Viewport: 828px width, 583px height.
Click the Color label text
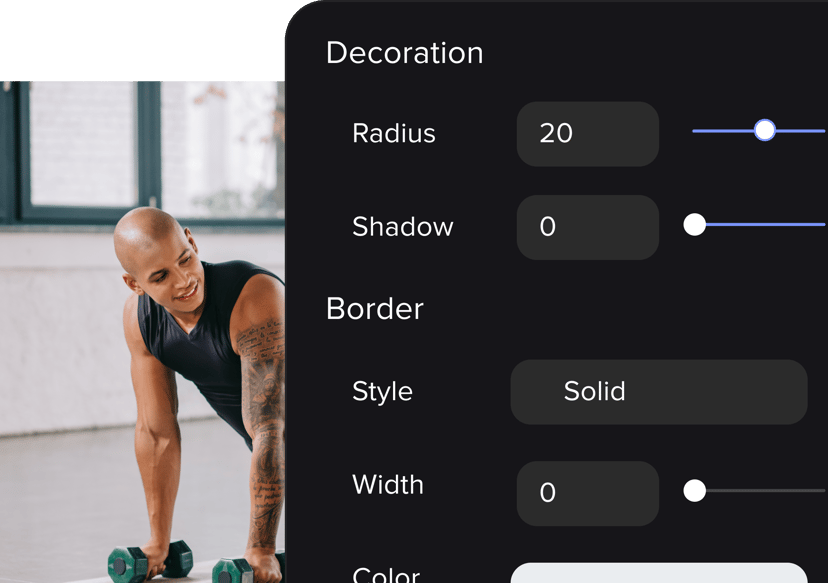[386, 575]
